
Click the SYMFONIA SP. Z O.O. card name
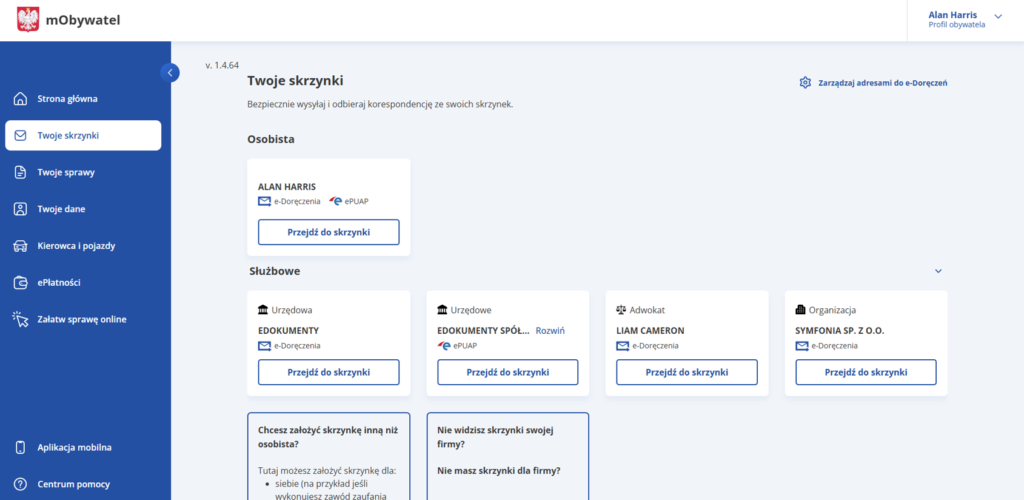(x=840, y=331)
